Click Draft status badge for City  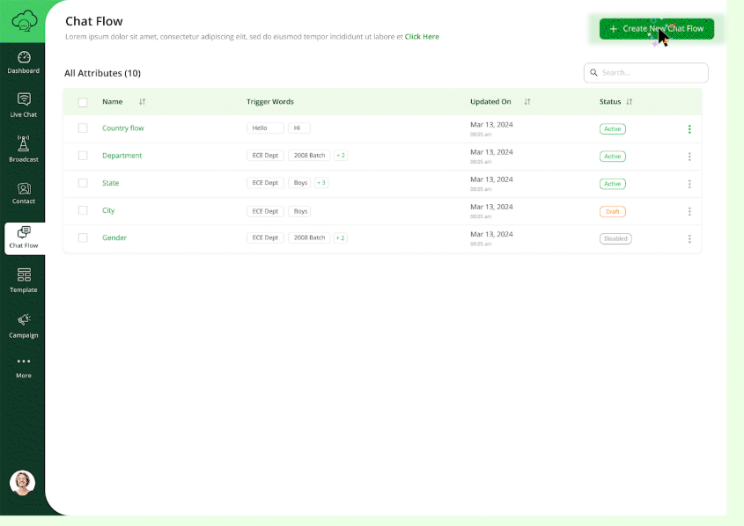[x=613, y=212]
